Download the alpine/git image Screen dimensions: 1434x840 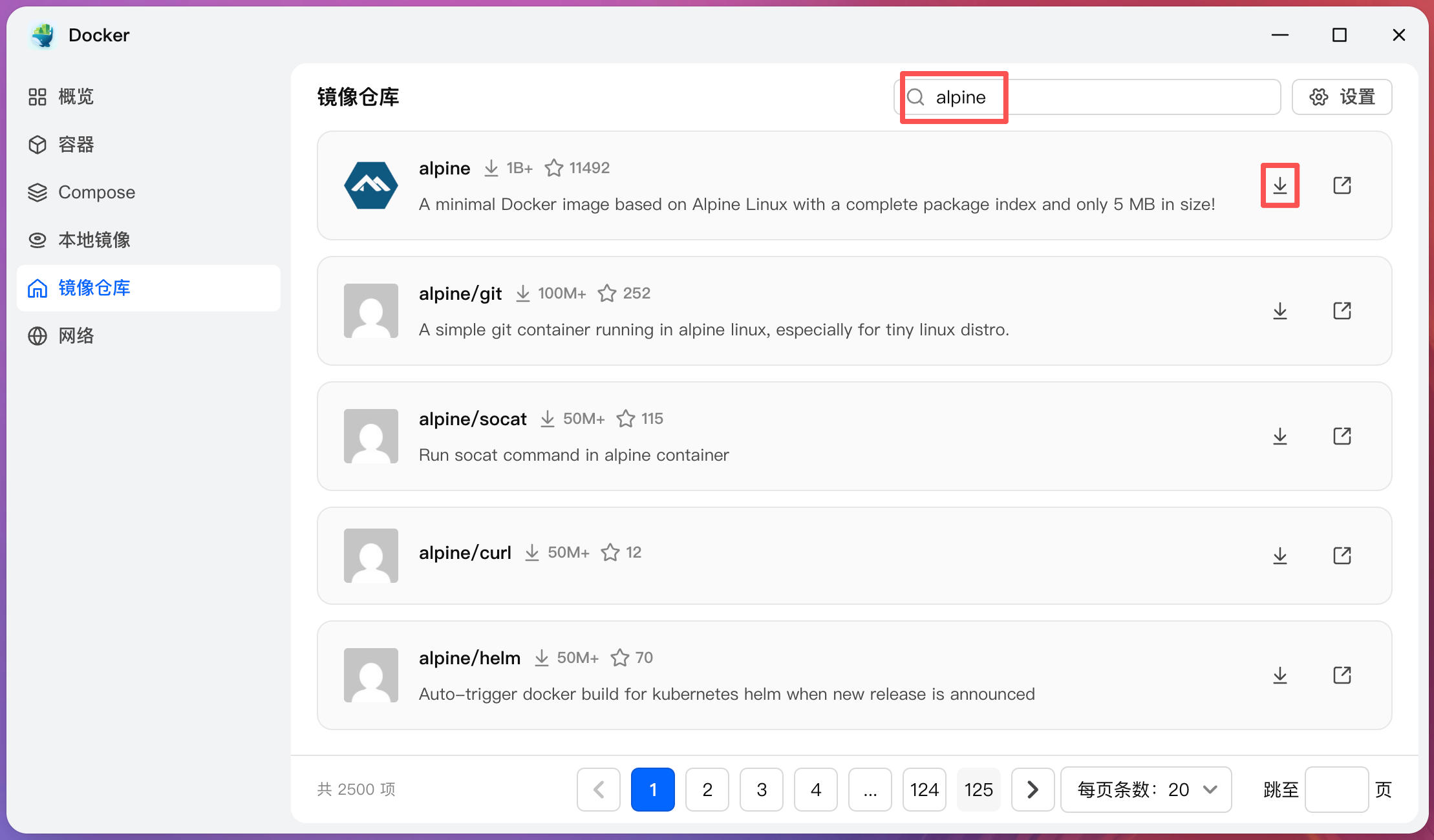point(1280,311)
